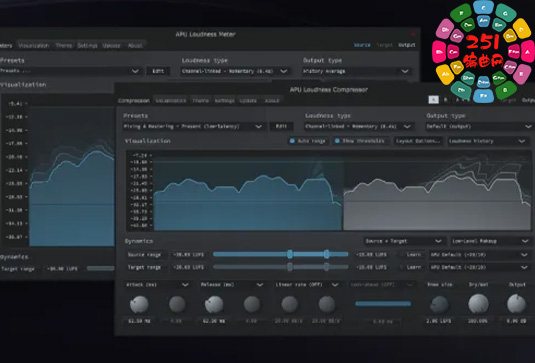Select Output view in Loudness Meter

tap(407, 45)
